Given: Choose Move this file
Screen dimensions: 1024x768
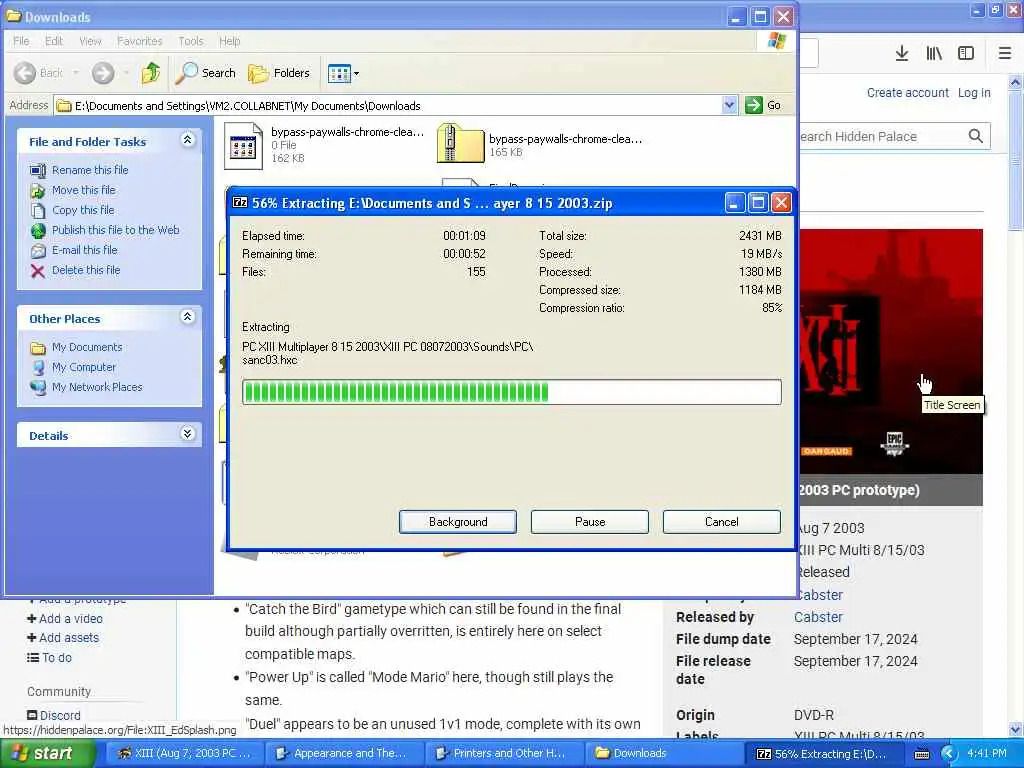Looking at the screenshot, I should [84, 190].
